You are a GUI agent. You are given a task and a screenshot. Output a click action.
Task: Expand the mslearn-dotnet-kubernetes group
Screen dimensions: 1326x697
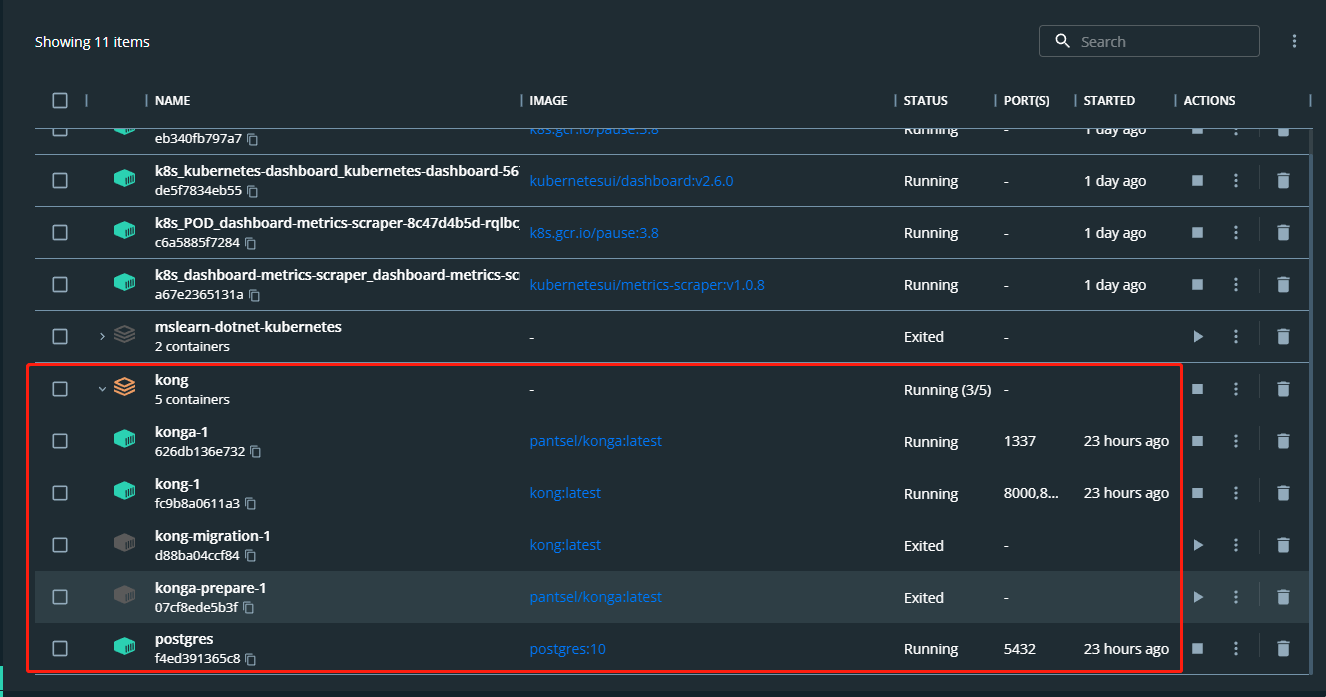[x=102, y=337]
